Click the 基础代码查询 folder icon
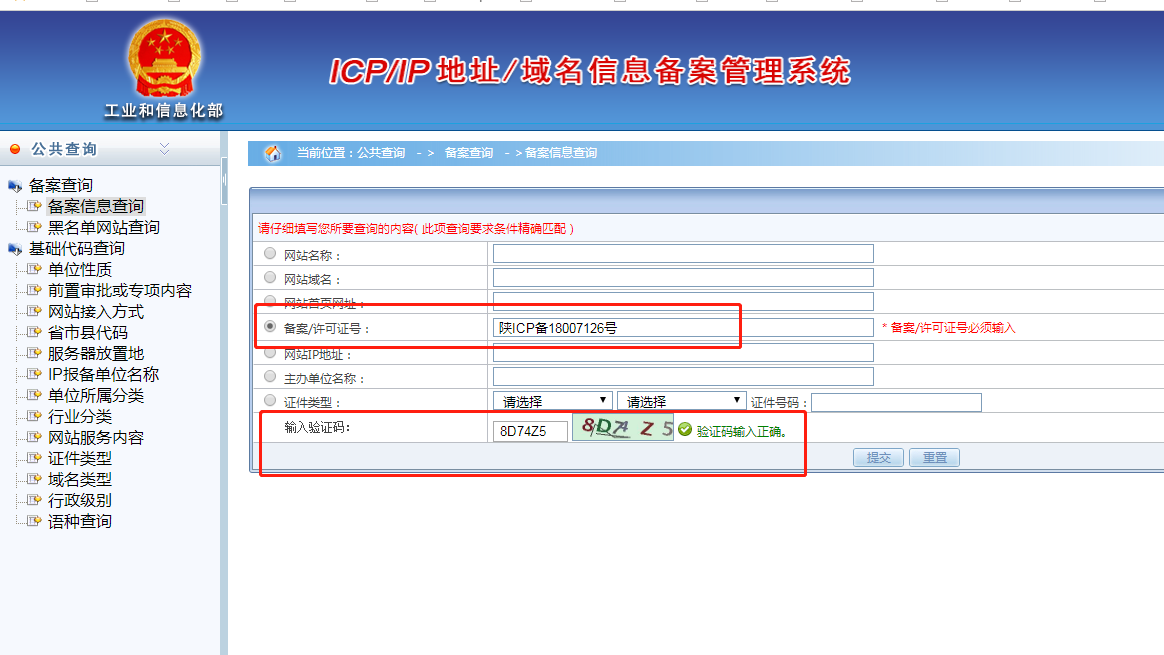This screenshot has height=655, width=1164. pyautogui.click(x=15, y=249)
